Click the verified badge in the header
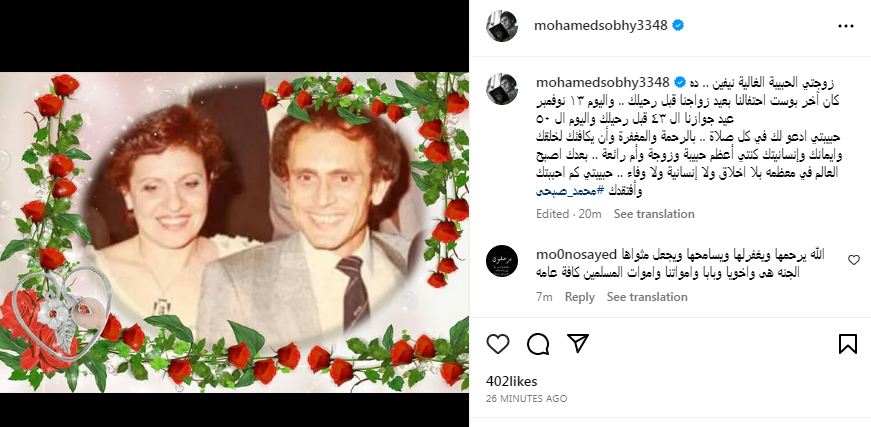Image resolution: width=871 pixels, height=427 pixels. pyautogui.click(x=678, y=26)
